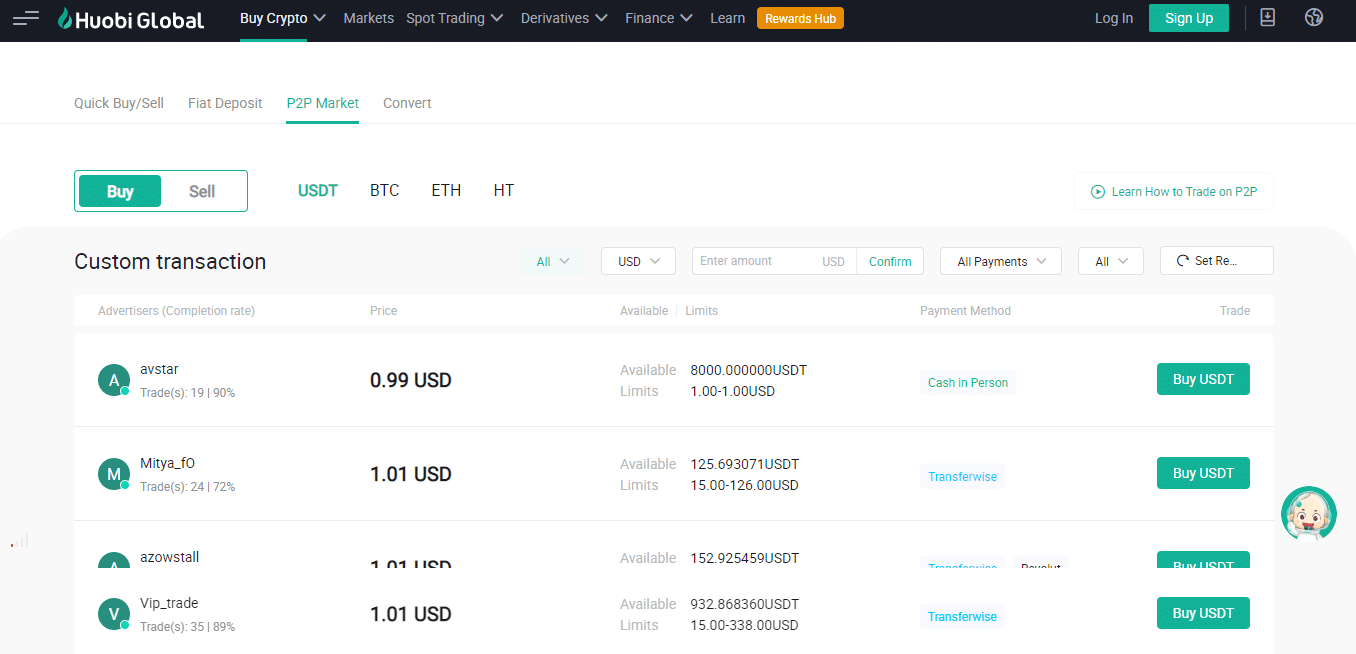
Task: Switch to Quick Buy/Sell tab
Action: (x=119, y=103)
